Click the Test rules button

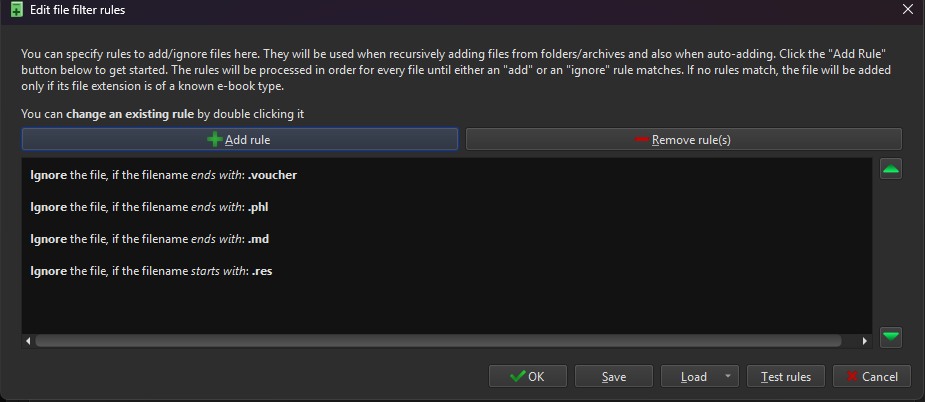click(x=786, y=376)
